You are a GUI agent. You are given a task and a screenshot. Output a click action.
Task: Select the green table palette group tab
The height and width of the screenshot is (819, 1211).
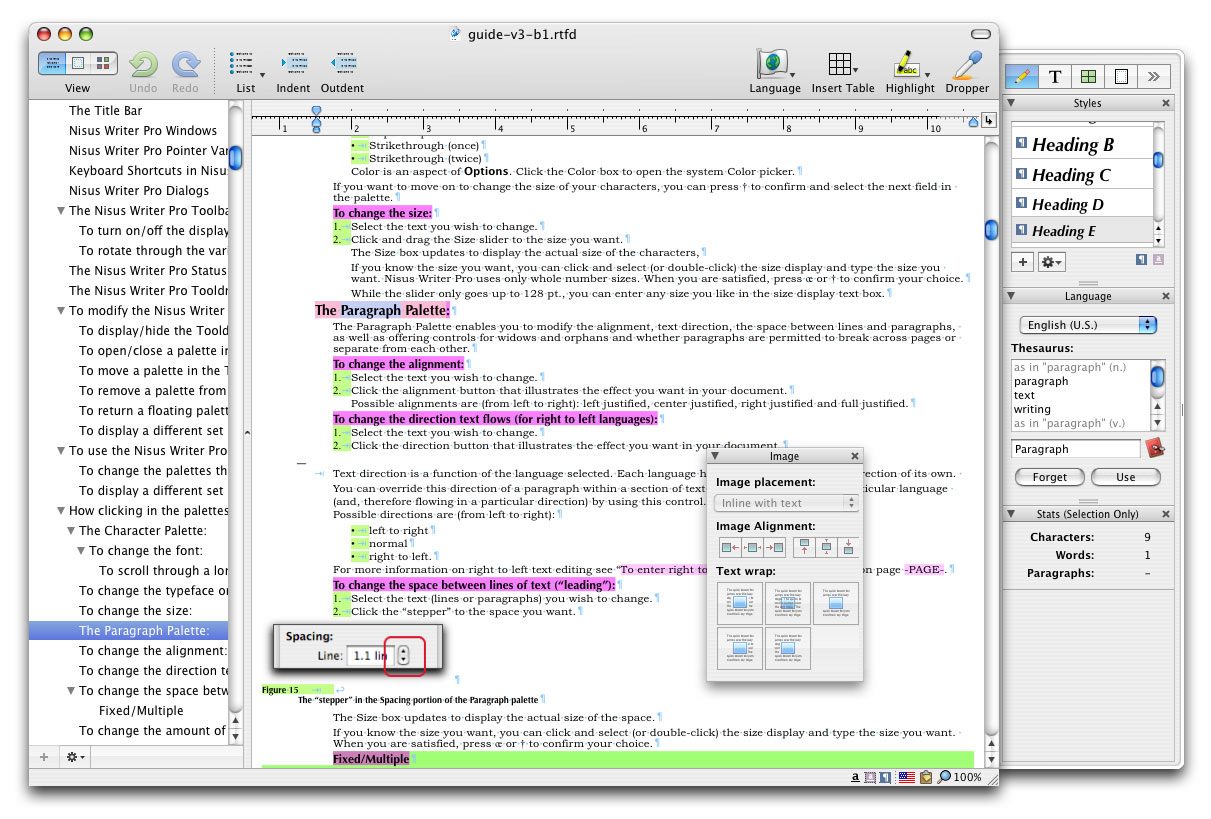pos(1088,76)
